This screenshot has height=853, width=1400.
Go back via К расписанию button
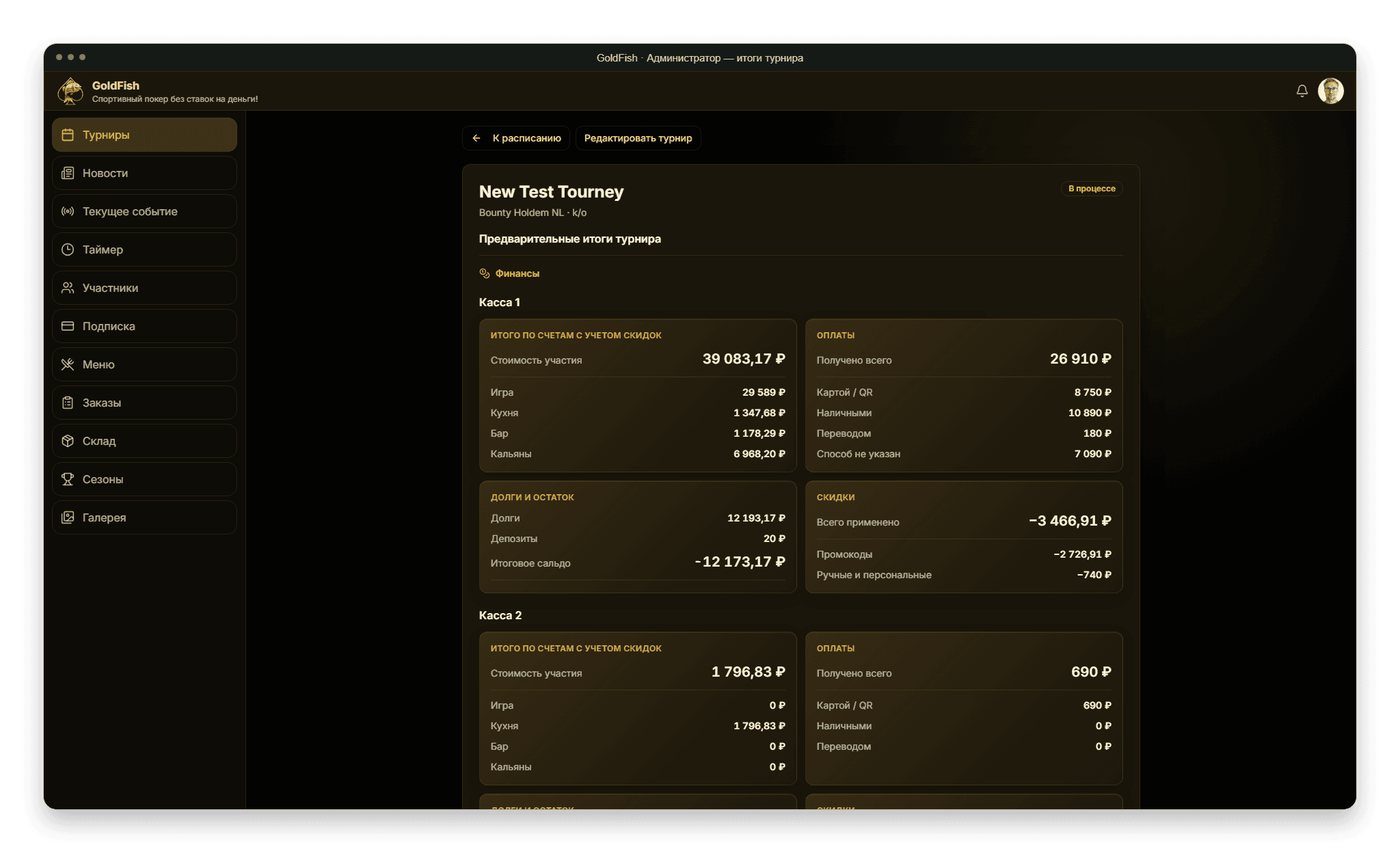(517, 138)
